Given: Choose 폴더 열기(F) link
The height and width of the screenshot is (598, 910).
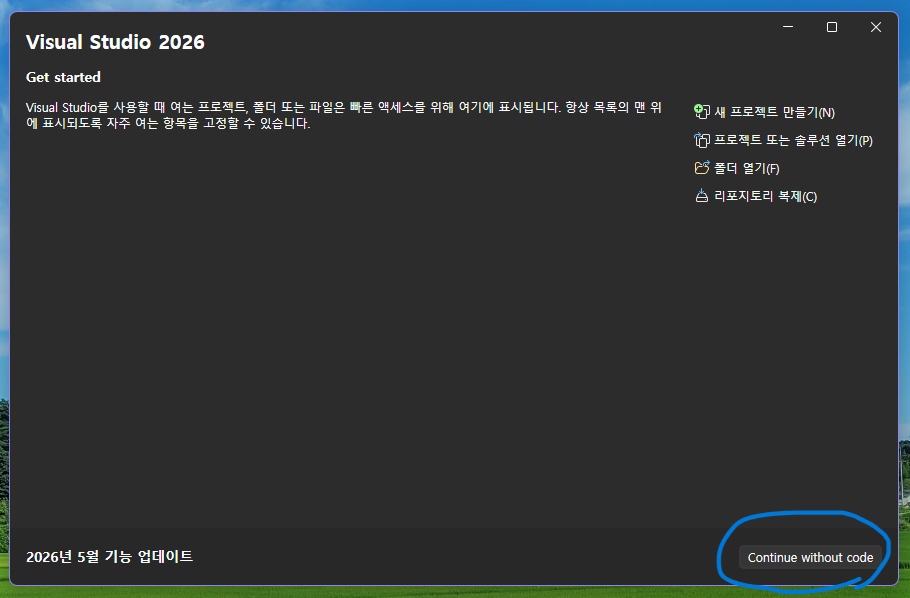Looking at the screenshot, I should 746,168.
